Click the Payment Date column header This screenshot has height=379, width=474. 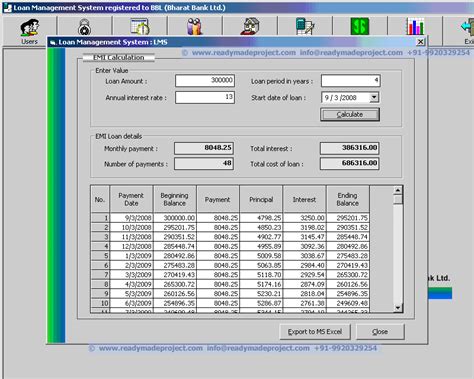coord(131,199)
